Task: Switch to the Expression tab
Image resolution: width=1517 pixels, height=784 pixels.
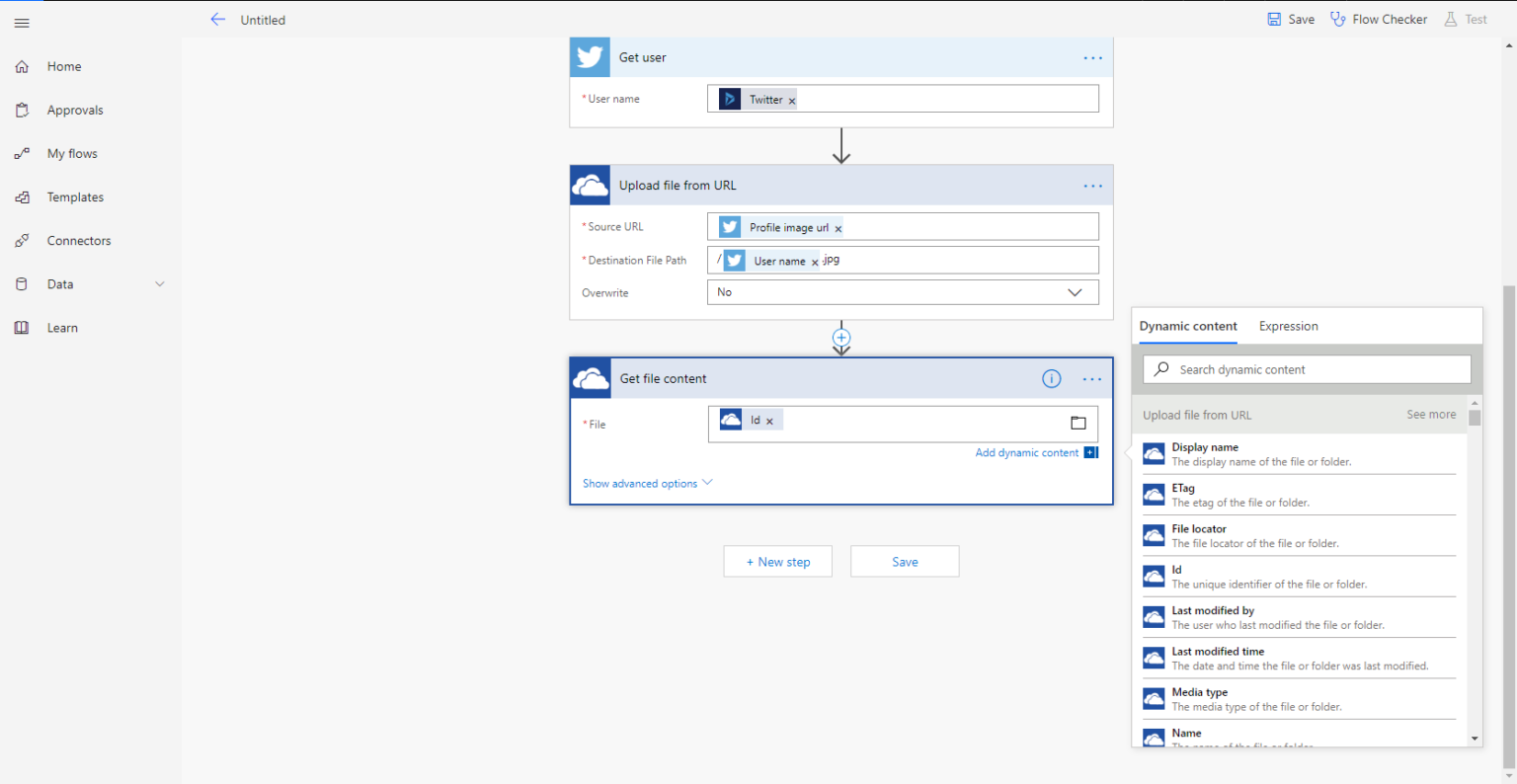Action: 1288,326
